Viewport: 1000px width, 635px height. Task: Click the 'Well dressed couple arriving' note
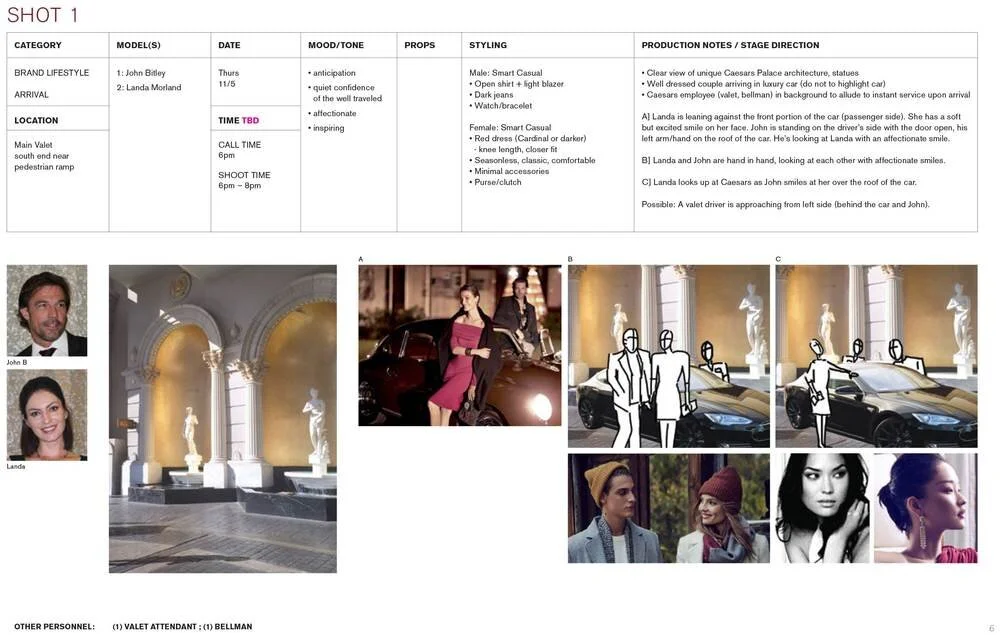(x=763, y=84)
